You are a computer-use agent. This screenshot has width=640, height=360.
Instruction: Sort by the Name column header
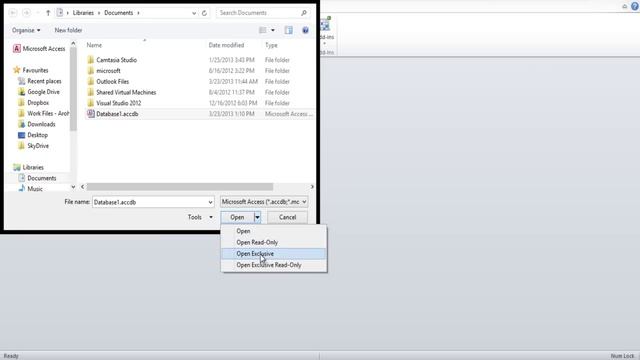click(x=94, y=45)
